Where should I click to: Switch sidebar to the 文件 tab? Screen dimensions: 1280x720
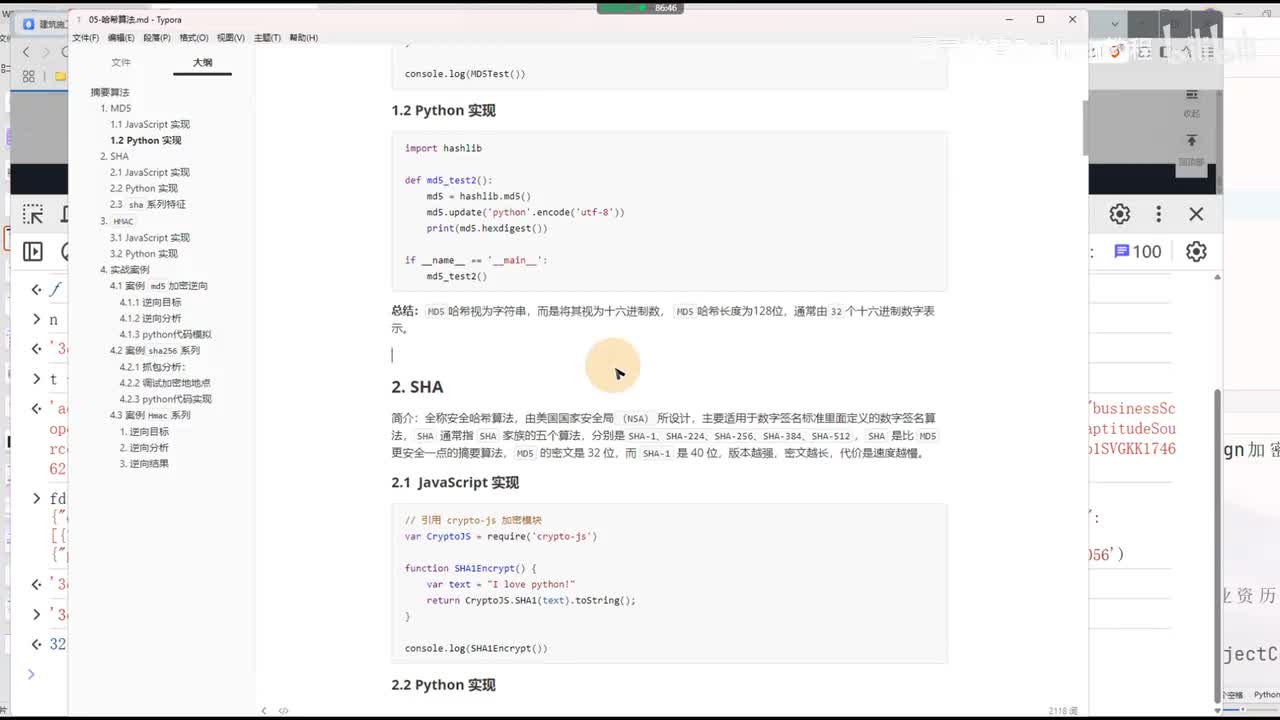click(x=121, y=62)
